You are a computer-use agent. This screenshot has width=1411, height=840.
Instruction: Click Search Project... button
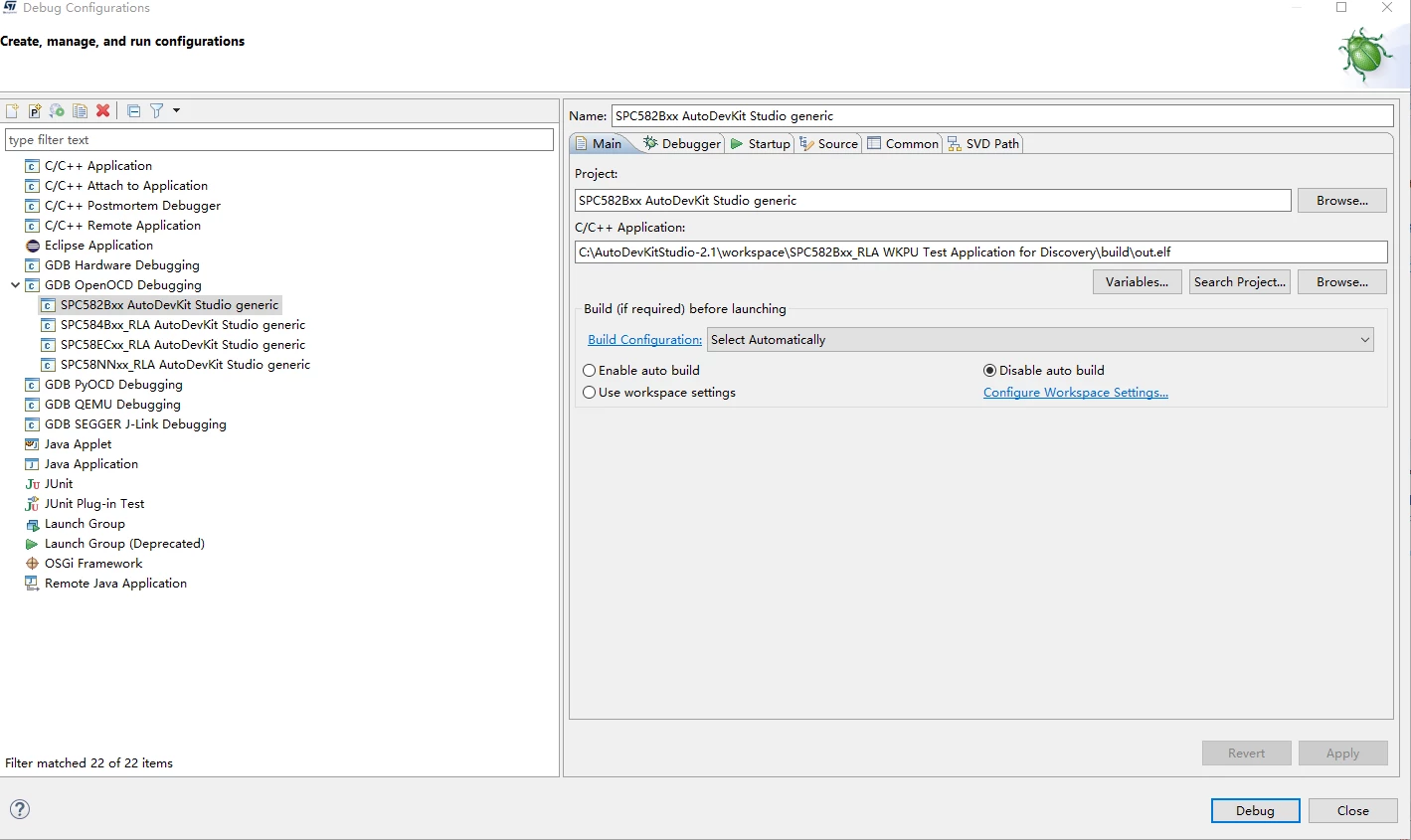(x=1240, y=282)
